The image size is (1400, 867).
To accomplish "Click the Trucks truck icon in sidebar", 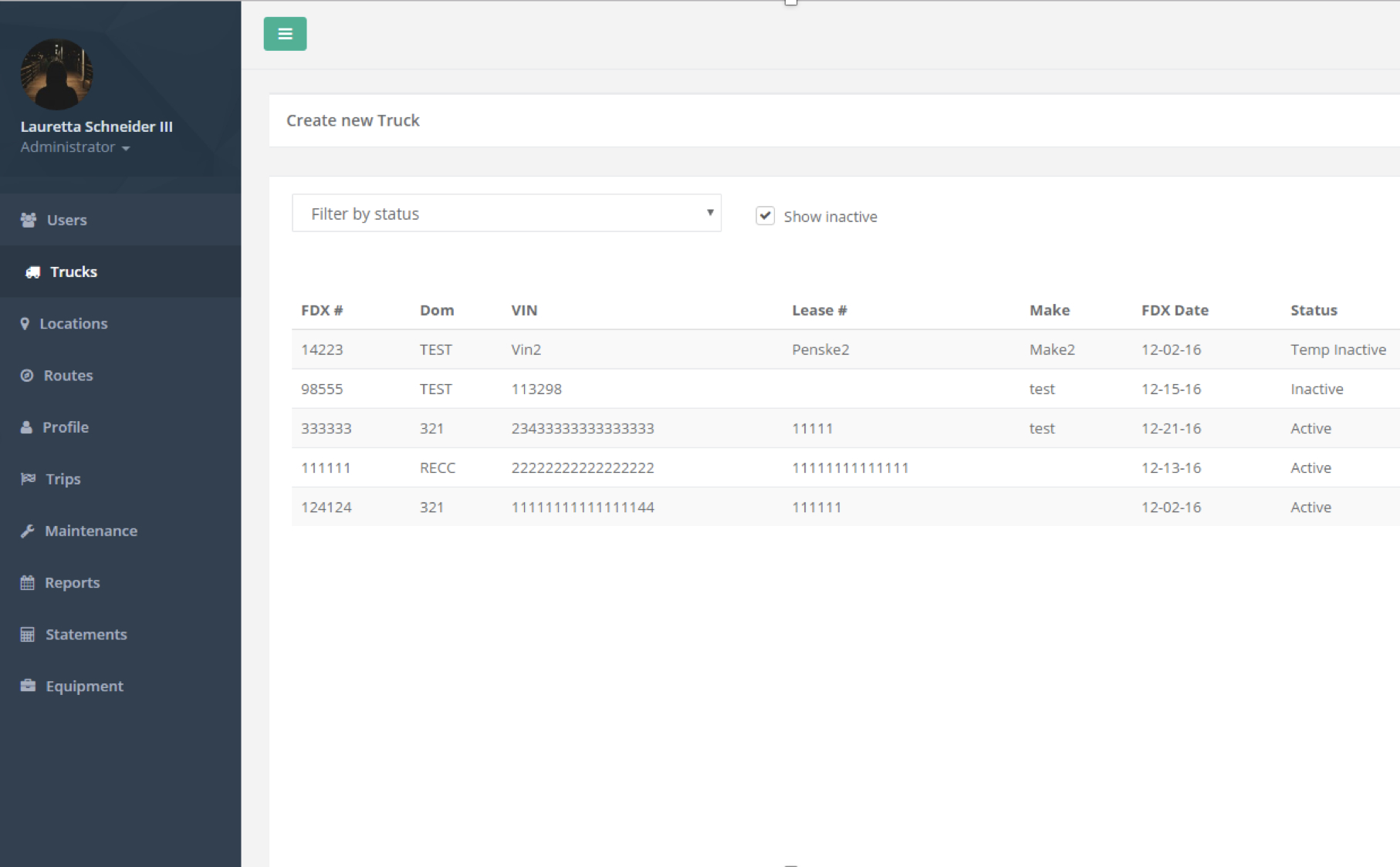I will pyautogui.click(x=32, y=272).
